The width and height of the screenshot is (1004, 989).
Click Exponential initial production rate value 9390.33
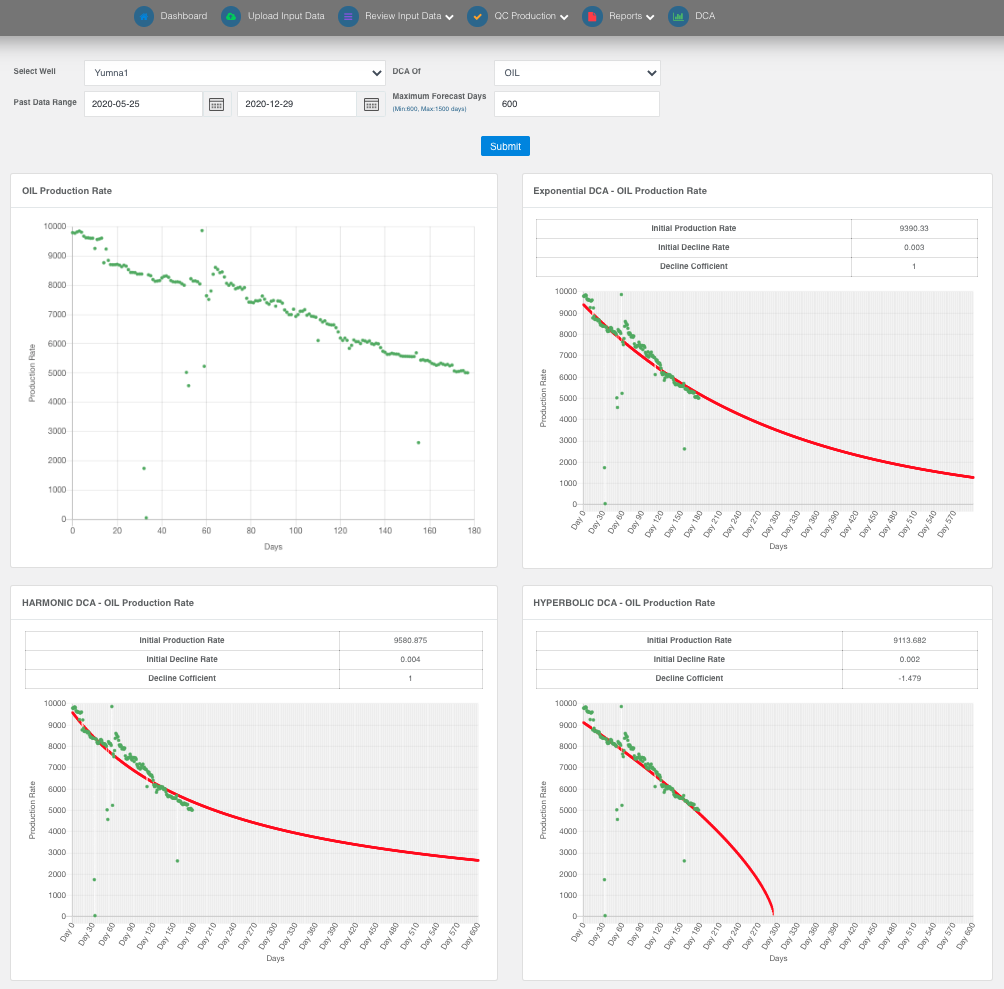pos(914,229)
